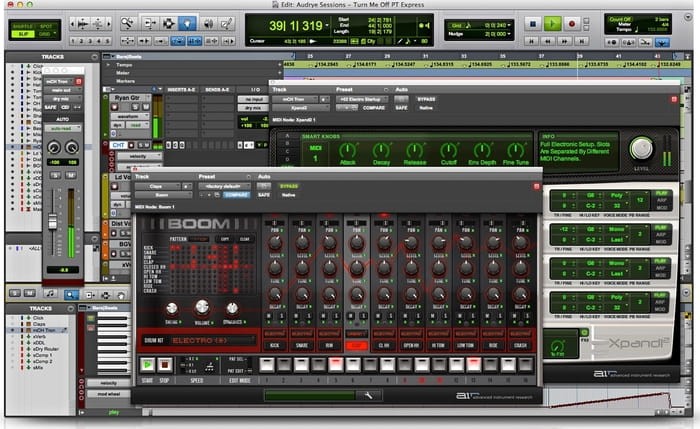The image size is (700, 429).
Task: Click the note icon in the MIDI editor toolbar
Action: point(50,293)
